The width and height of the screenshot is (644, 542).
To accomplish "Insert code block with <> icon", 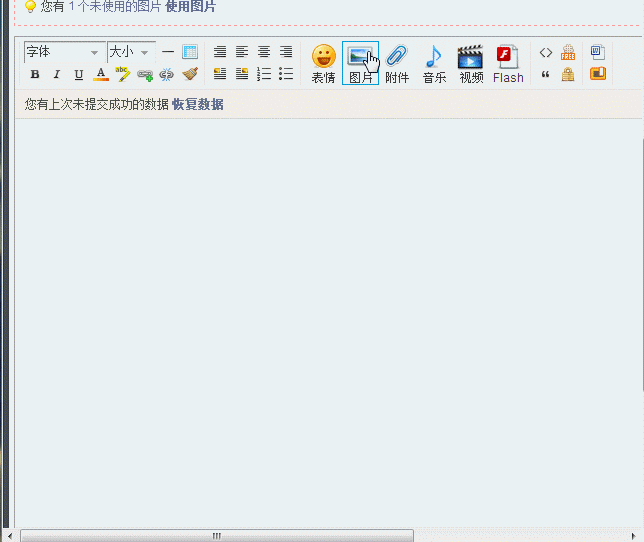I will (x=546, y=53).
